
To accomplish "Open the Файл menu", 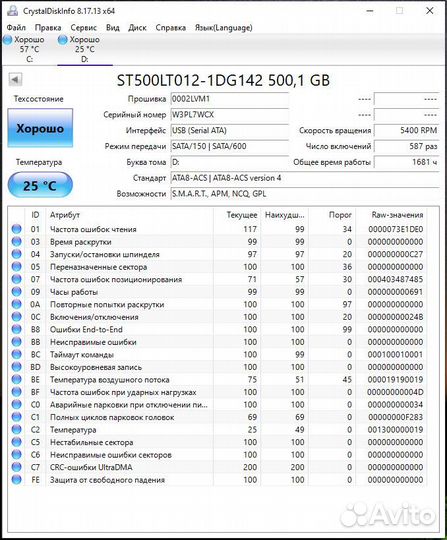I will [16, 28].
